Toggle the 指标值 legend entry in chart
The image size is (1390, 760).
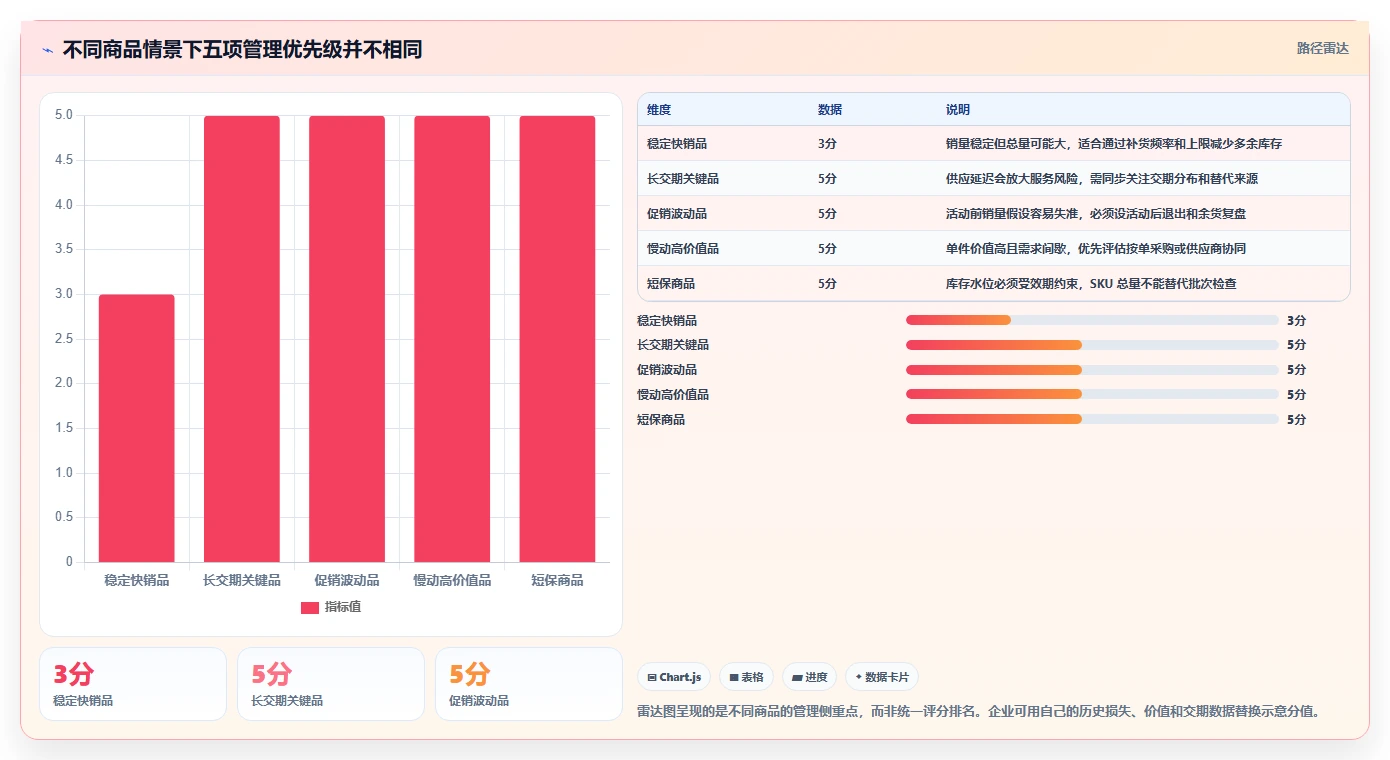[331, 607]
